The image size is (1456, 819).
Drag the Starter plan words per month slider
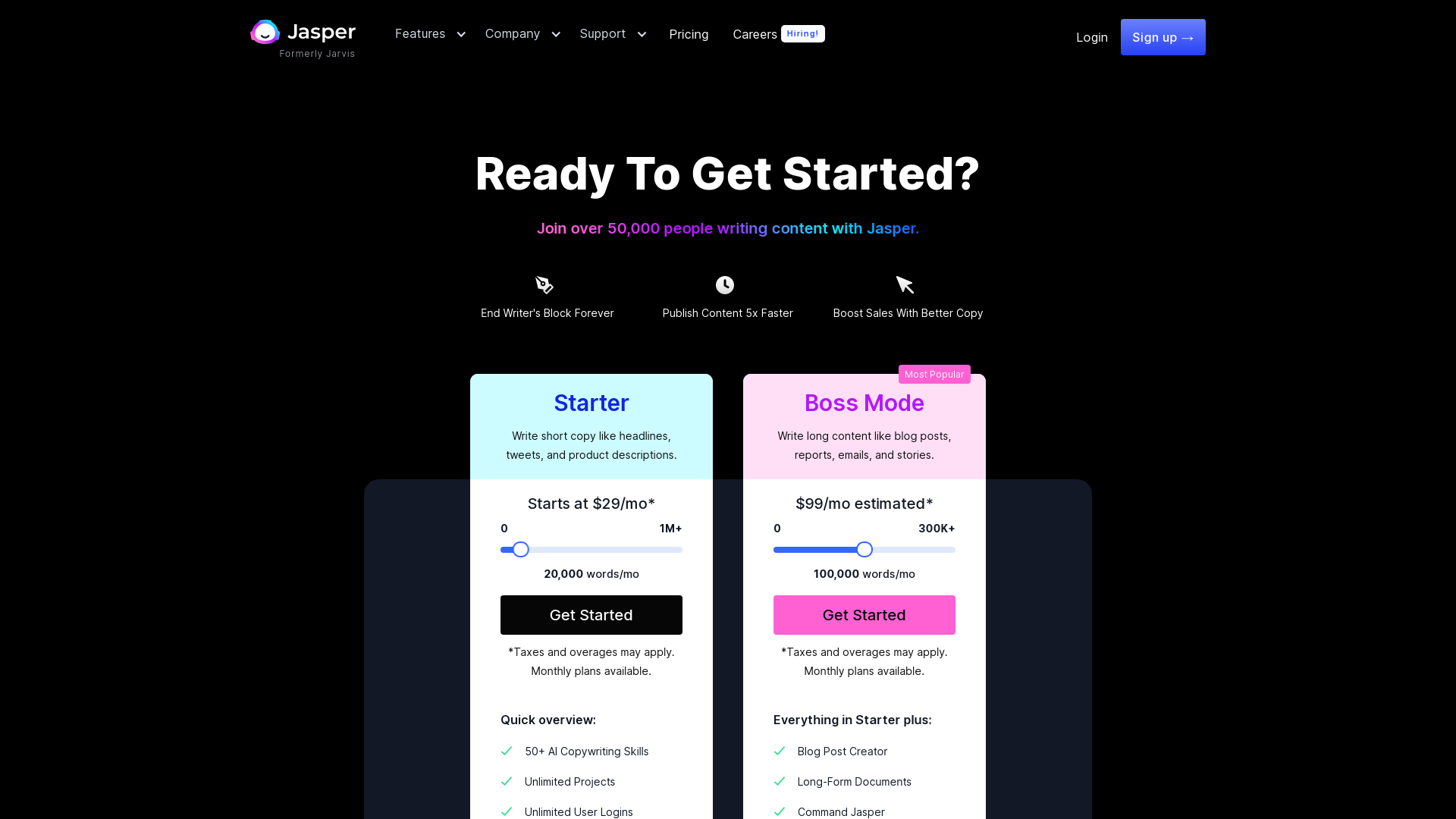pyautogui.click(x=518, y=549)
